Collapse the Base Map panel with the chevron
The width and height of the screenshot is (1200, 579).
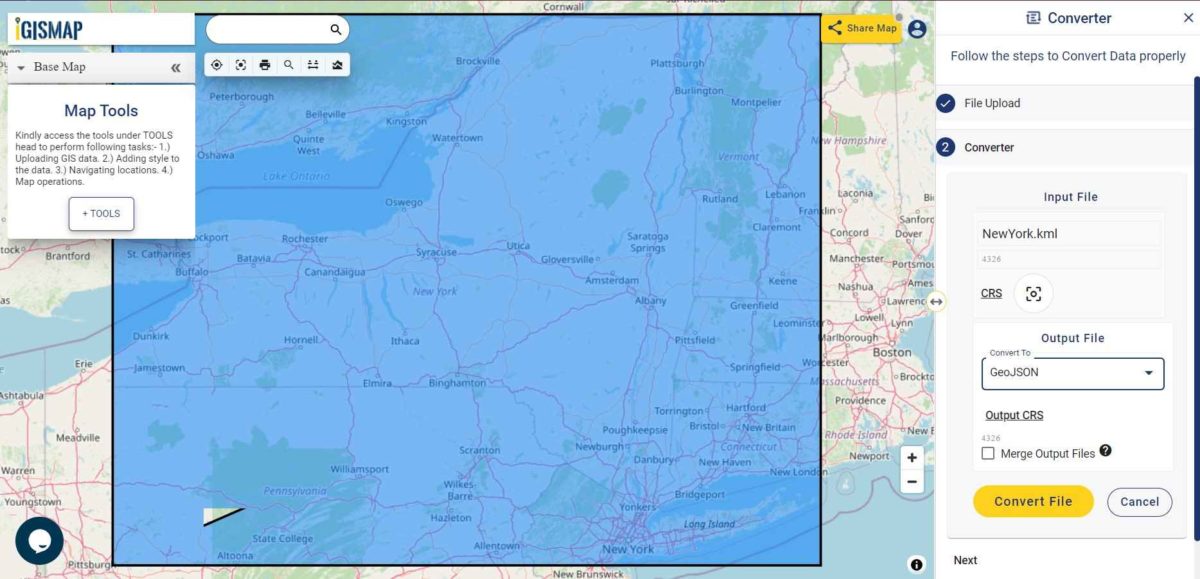click(x=176, y=67)
